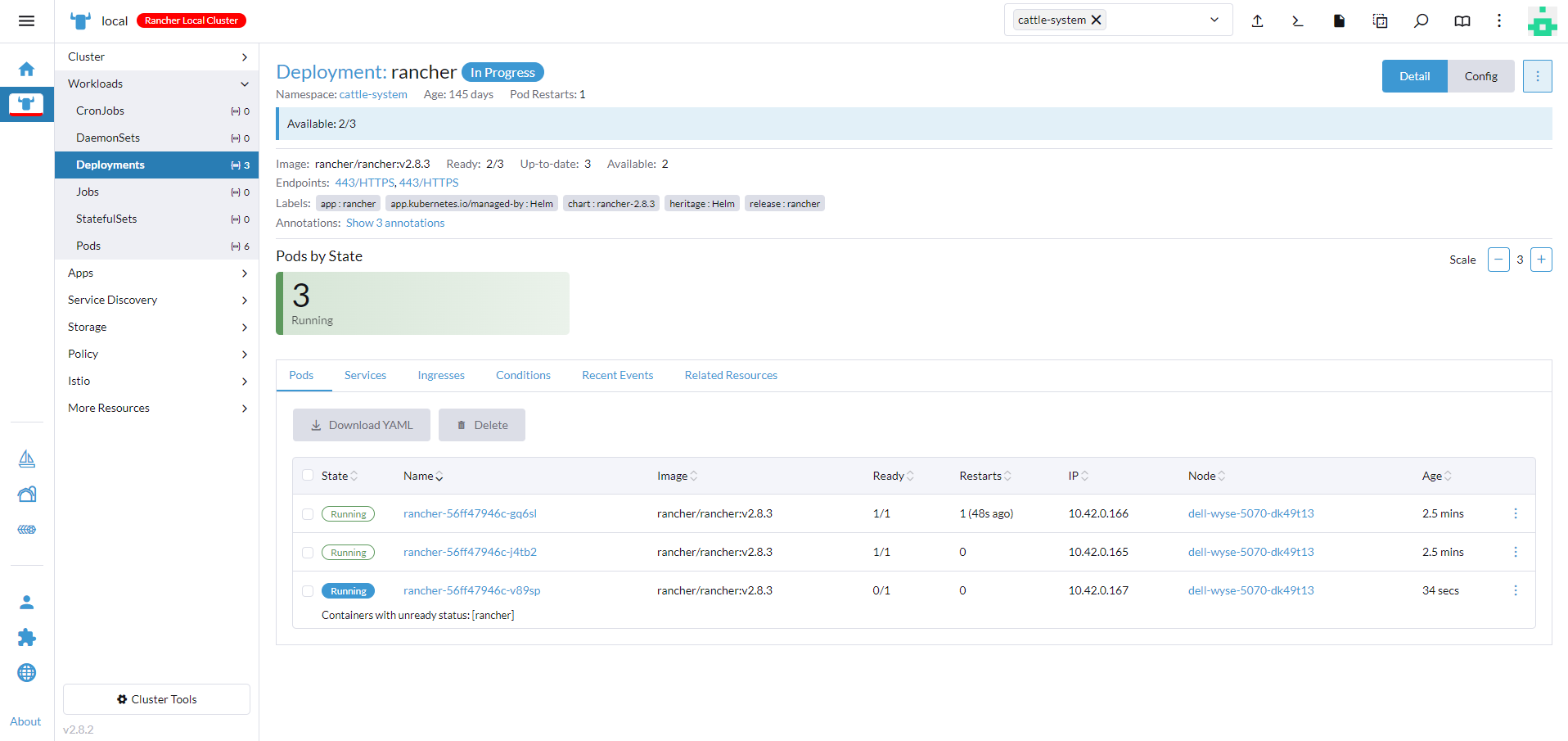Click the Home icon in the sidebar
This screenshot has height=741, width=1568.
click(x=26, y=70)
